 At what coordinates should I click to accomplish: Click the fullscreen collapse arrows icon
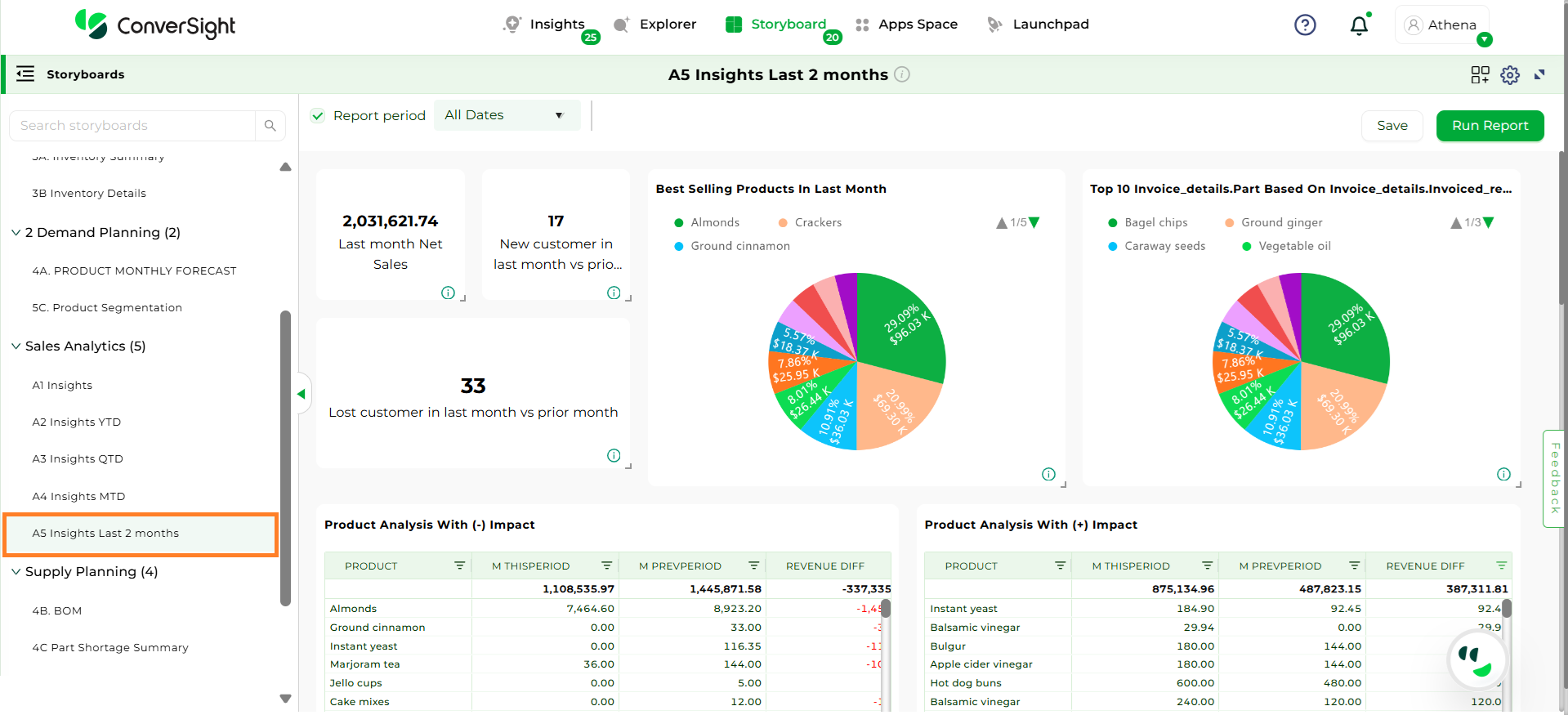click(x=1539, y=75)
